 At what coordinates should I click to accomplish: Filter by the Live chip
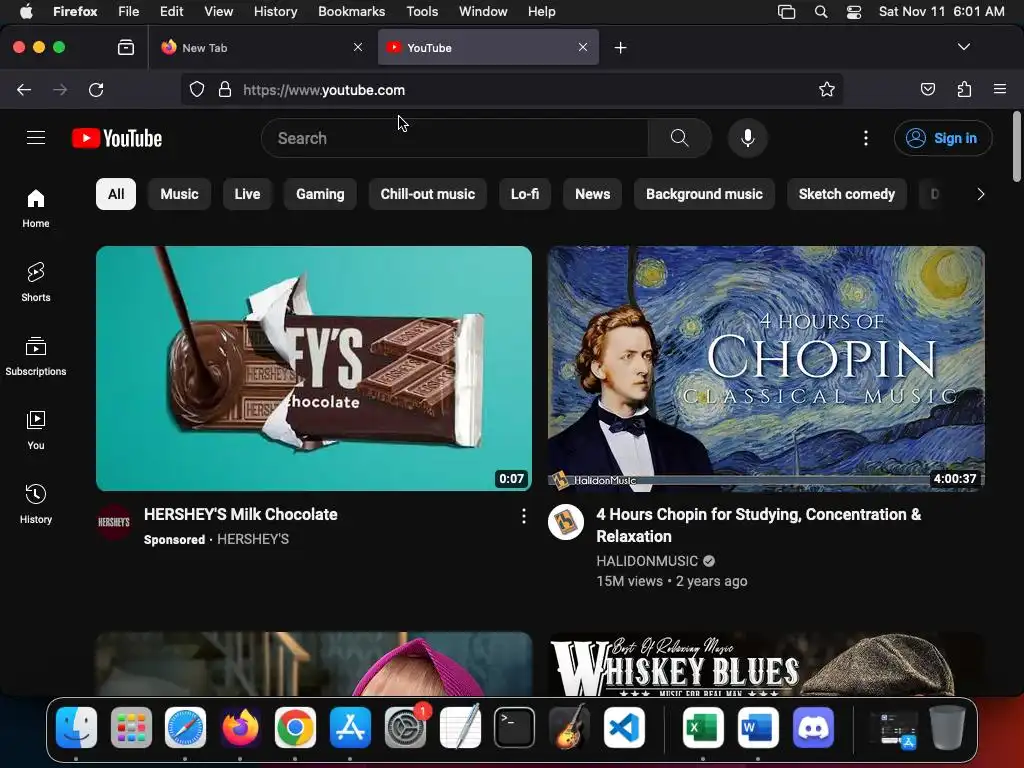(248, 194)
